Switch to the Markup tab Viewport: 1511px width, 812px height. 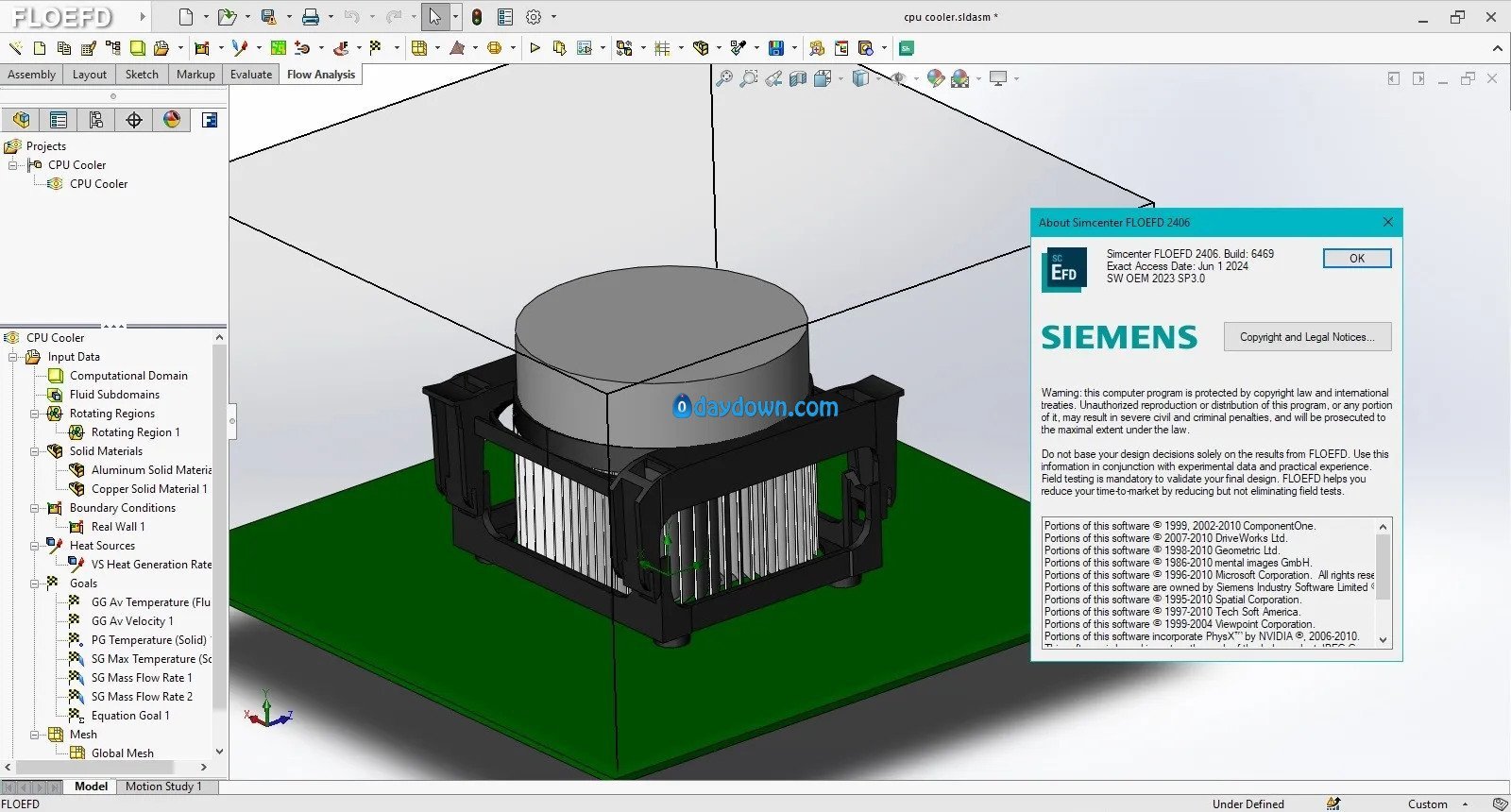(x=195, y=75)
